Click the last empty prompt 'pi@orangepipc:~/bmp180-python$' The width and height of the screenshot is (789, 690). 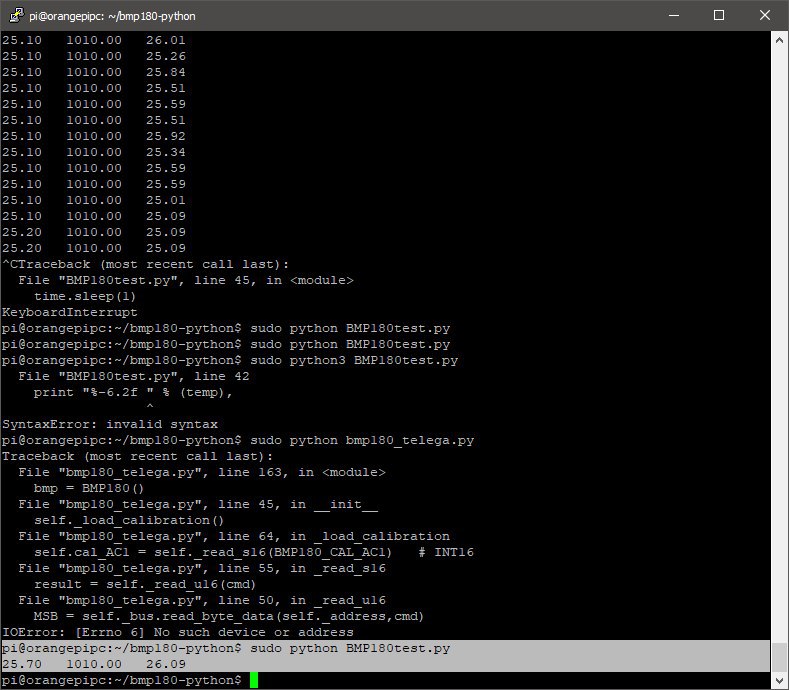pos(121,680)
